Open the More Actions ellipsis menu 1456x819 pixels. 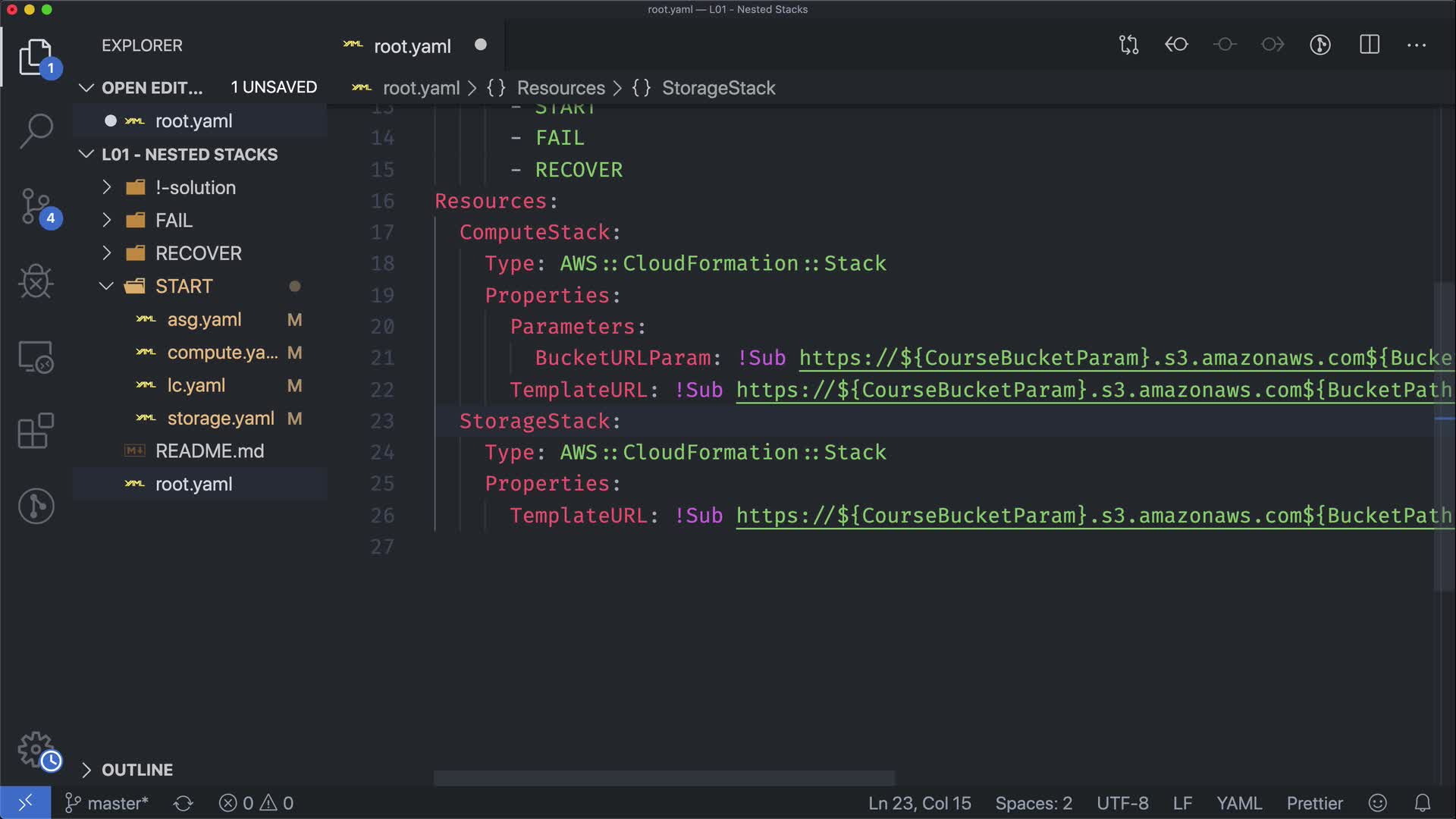pyautogui.click(x=1417, y=45)
